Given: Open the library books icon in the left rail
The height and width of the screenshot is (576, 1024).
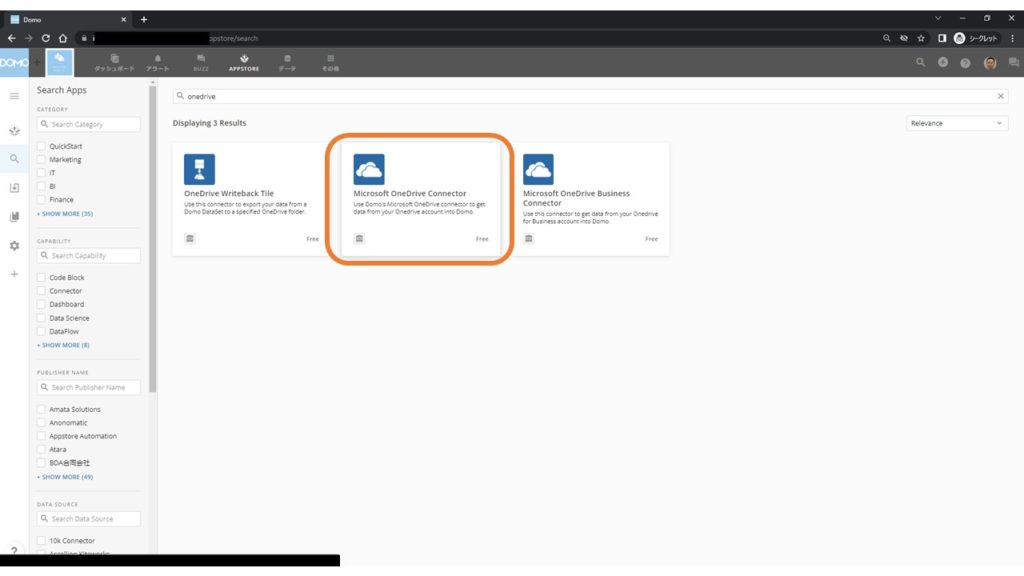Looking at the screenshot, I should pos(14,217).
